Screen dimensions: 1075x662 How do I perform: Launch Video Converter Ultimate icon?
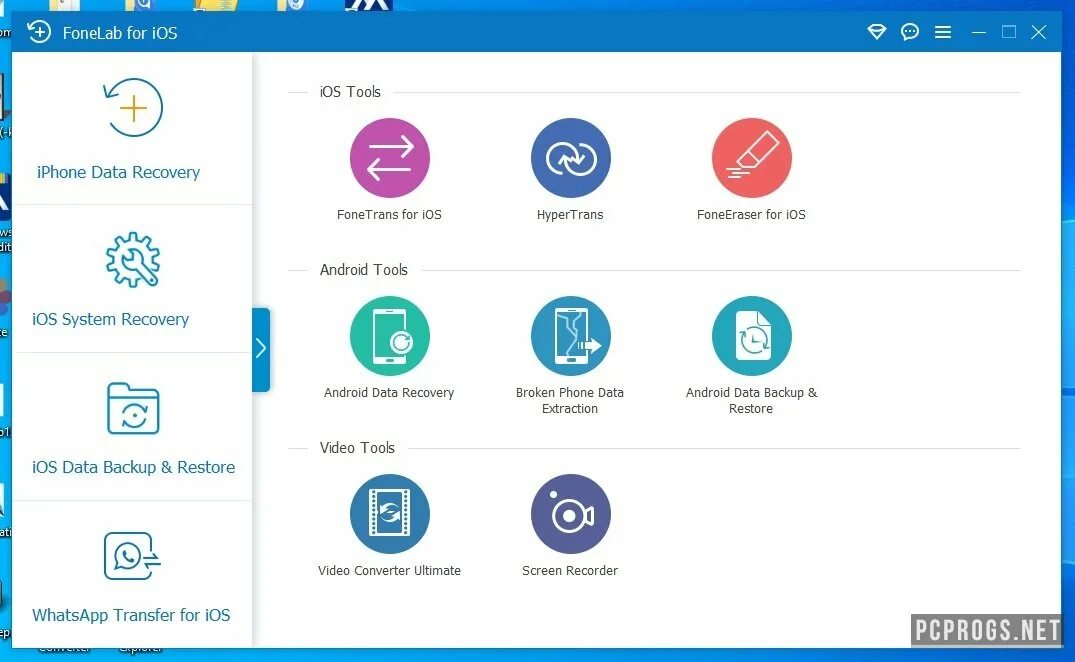[x=389, y=514]
